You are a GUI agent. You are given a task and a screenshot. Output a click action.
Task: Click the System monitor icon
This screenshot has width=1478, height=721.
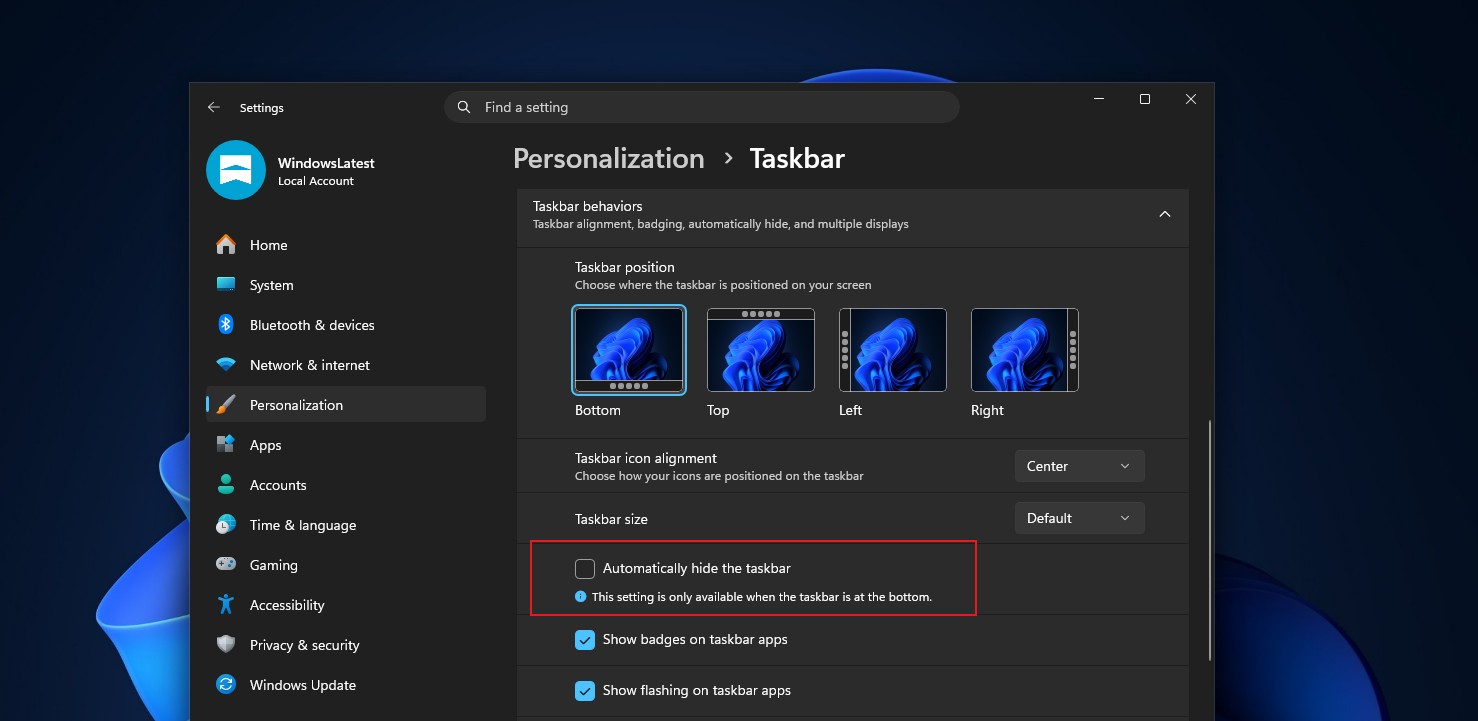tap(226, 285)
